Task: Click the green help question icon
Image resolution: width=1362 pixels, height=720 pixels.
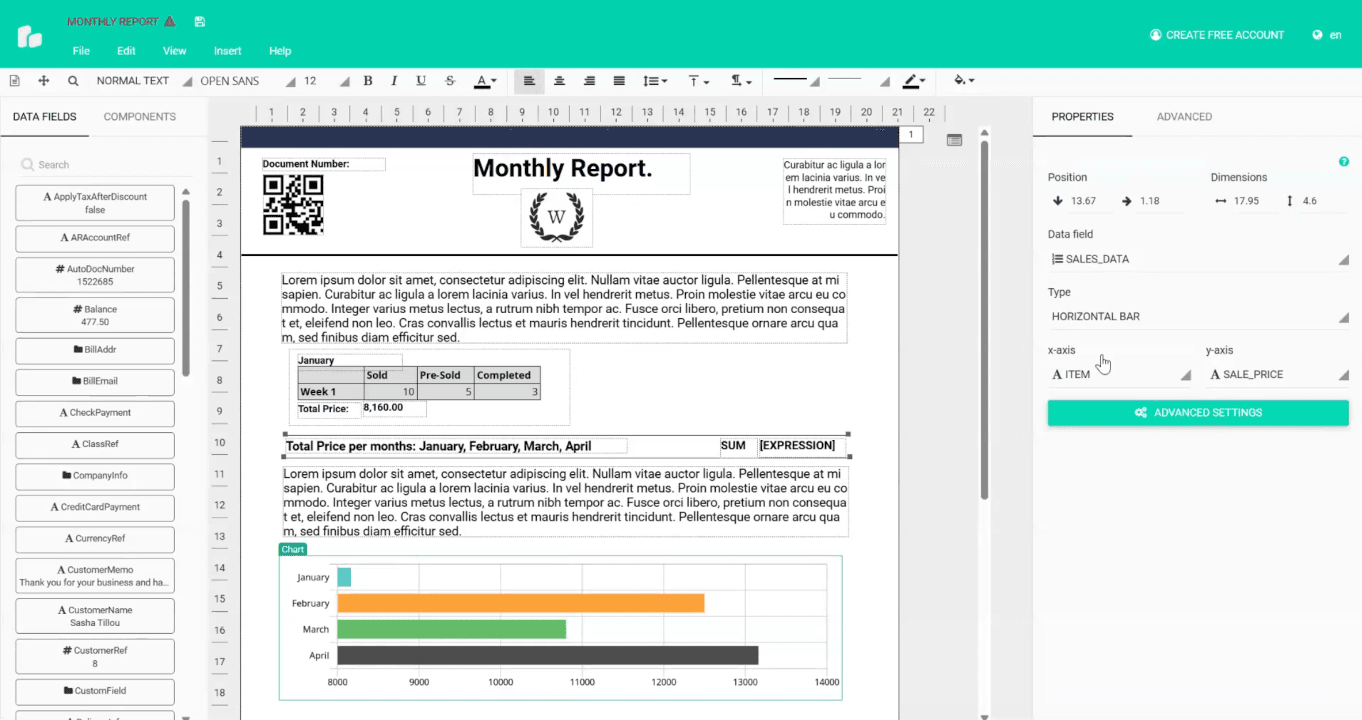Action: pos(1343,162)
